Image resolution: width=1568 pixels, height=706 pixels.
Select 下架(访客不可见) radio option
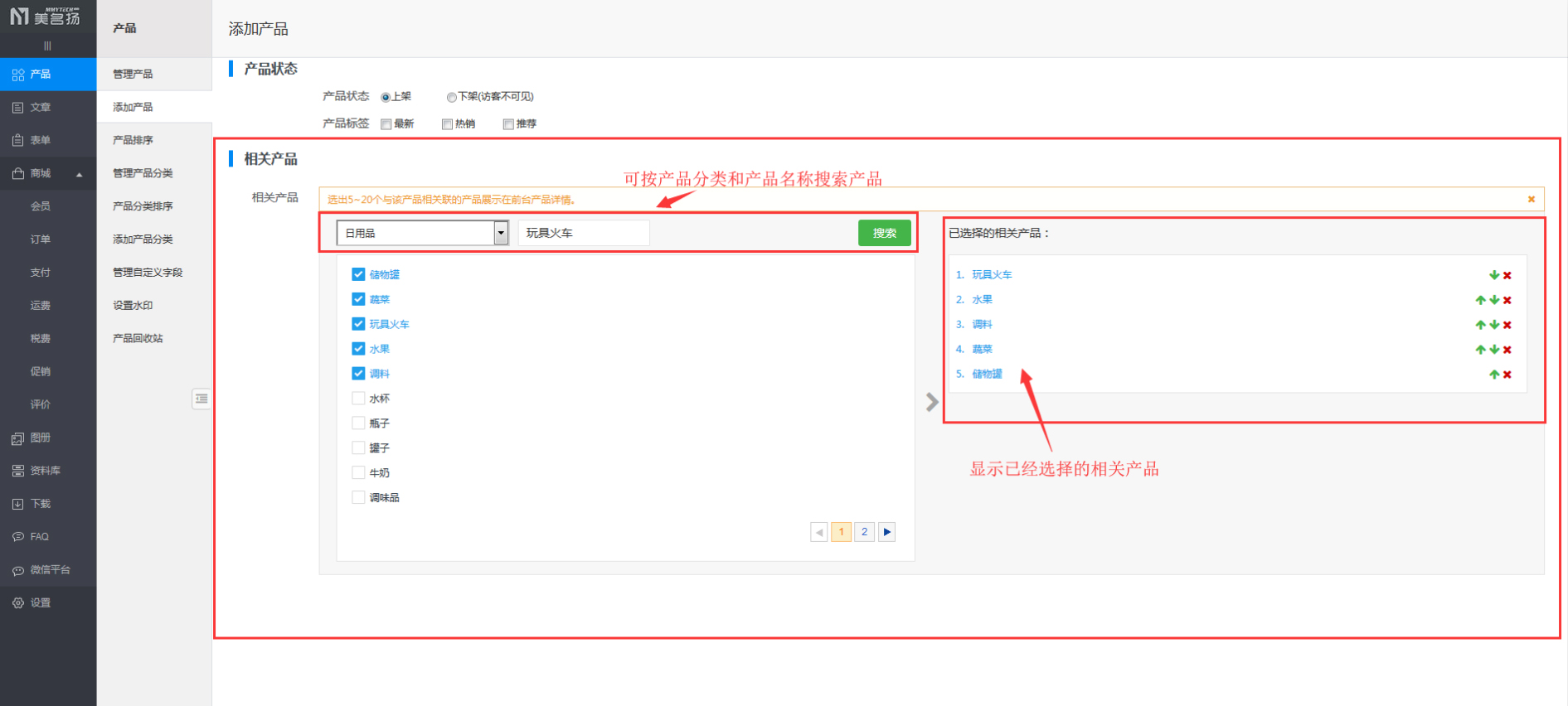[452, 97]
